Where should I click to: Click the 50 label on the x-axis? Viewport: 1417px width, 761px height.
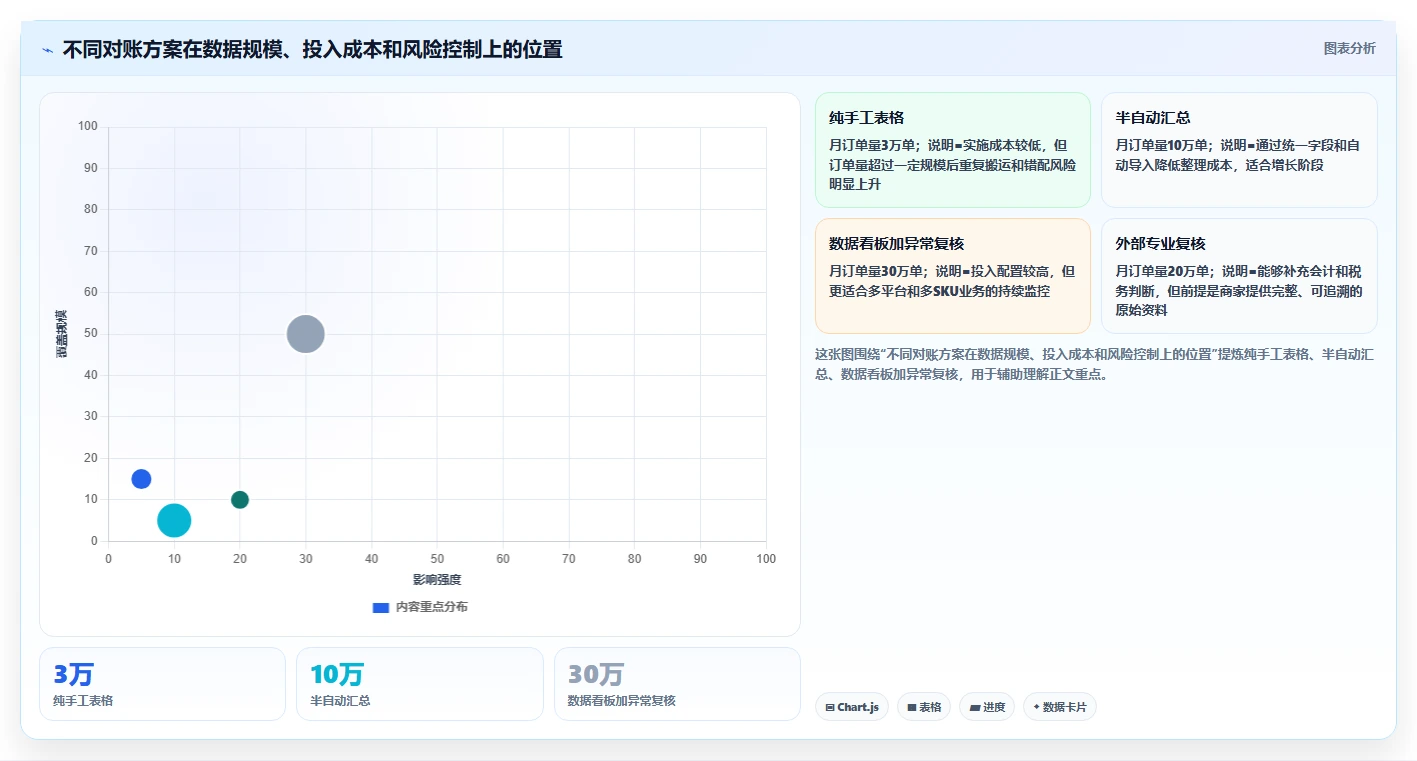pyautogui.click(x=437, y=559)
